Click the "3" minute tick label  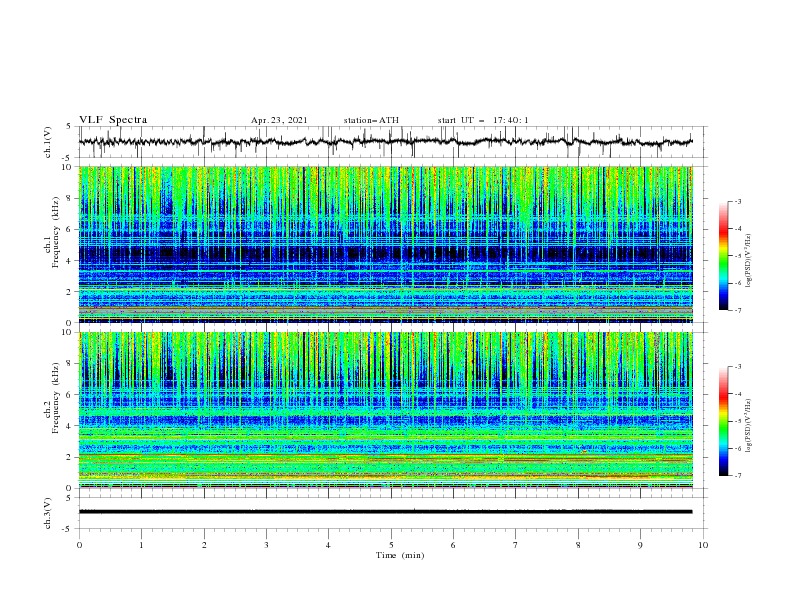pos(266,545)
